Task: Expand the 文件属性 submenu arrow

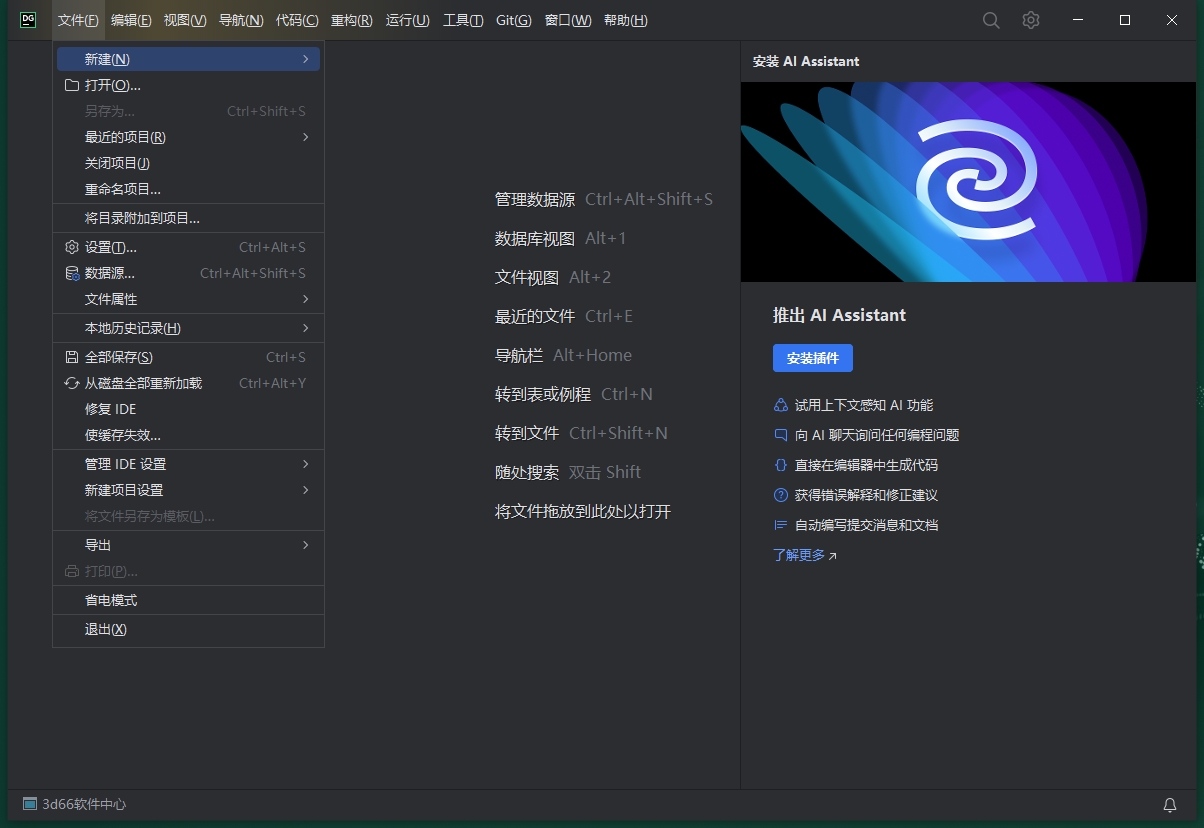Action: 306,299
